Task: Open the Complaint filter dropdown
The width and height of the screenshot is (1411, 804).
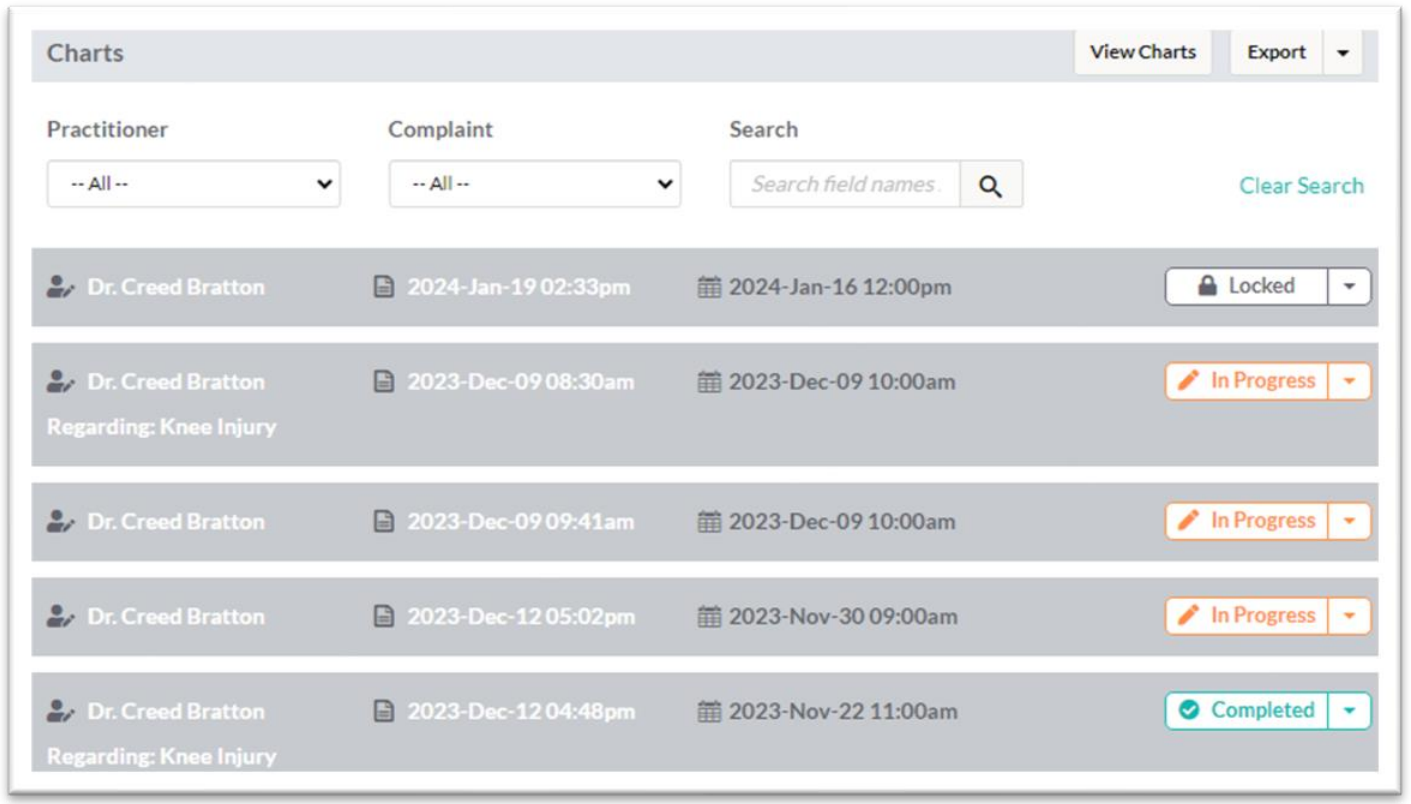Action: click(x=534, y=185)
